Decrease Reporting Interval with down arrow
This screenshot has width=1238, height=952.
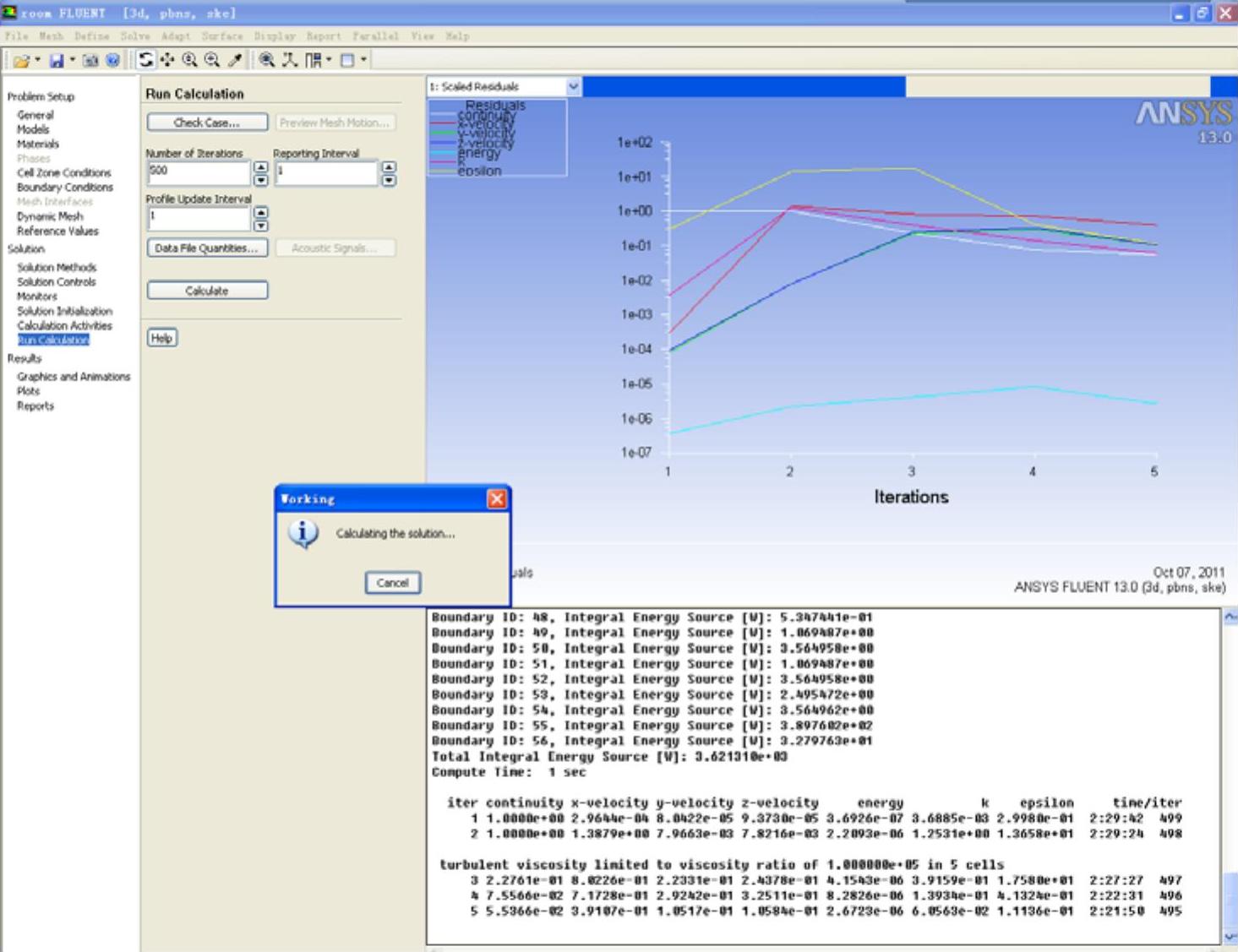pos(389,180)
